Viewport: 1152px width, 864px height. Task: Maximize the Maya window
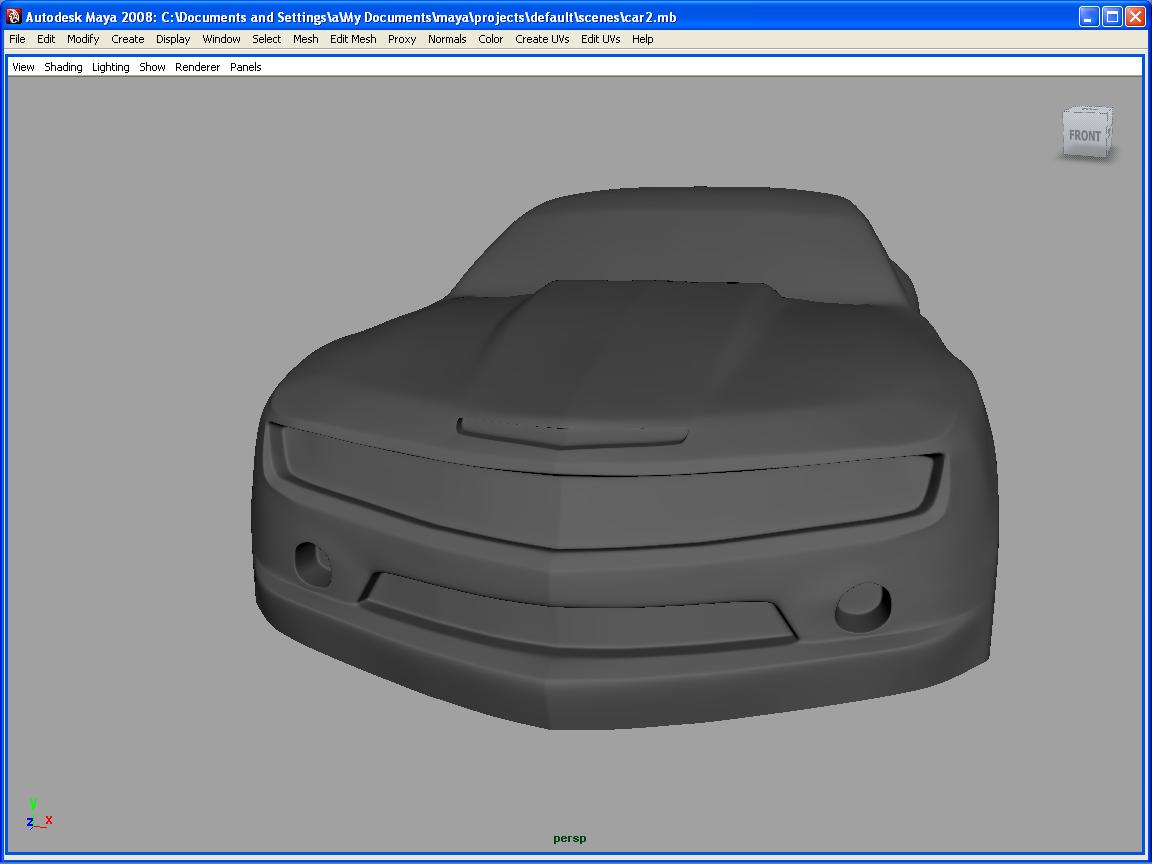pos(1112,16)
